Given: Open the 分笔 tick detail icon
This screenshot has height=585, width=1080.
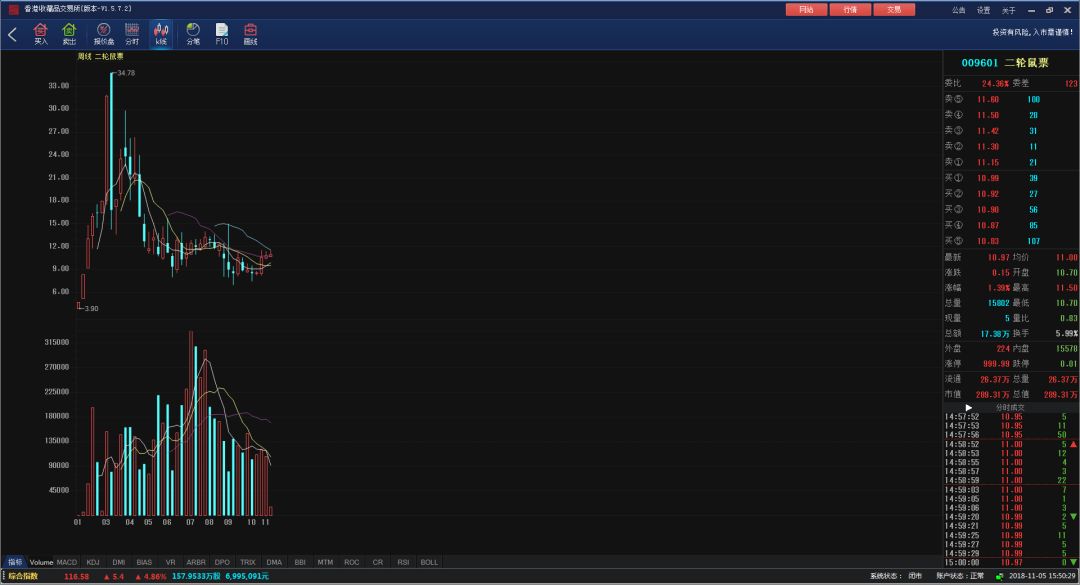Looking at the screenshot, I should pyautogui.click(x=193, y=34).
